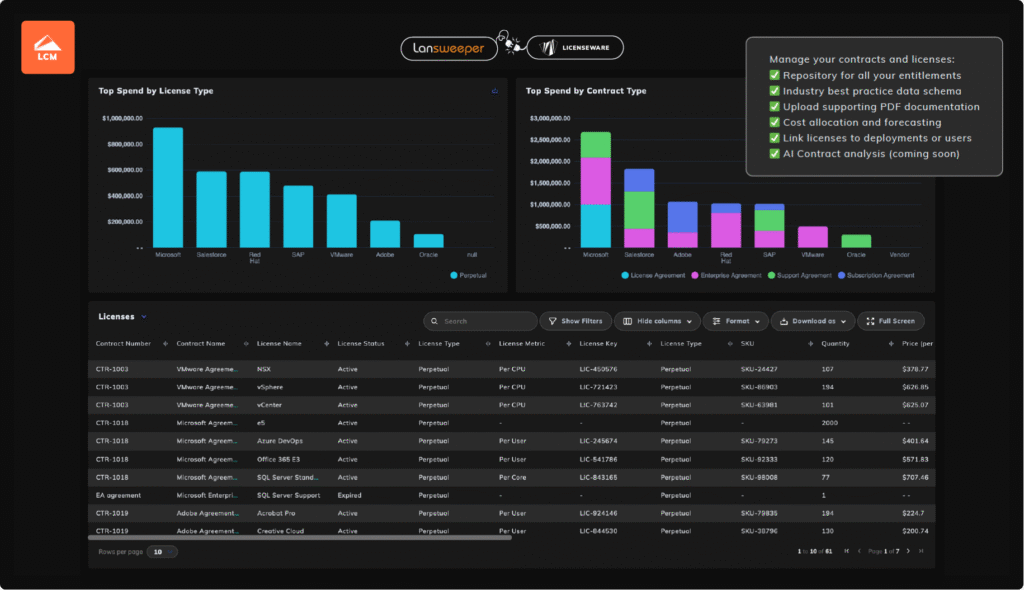Viewport: 1024px width, 590px height.
Task: Click the Expired license status cell
Action: point(349,495)
